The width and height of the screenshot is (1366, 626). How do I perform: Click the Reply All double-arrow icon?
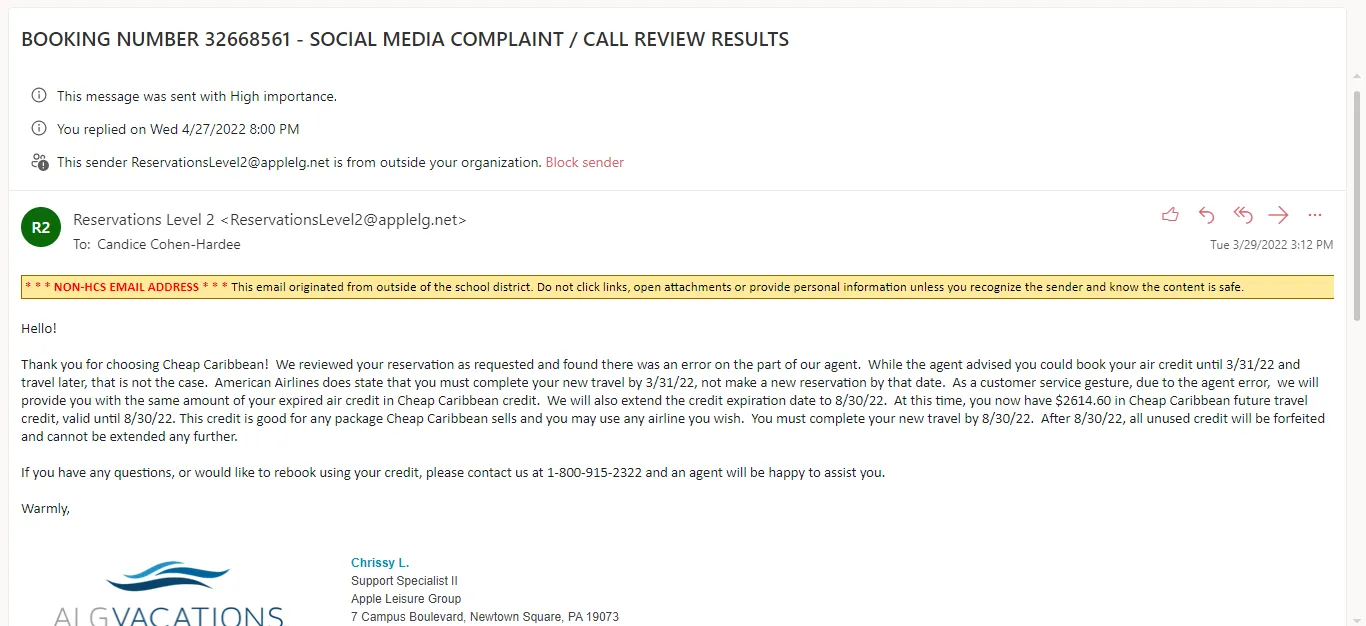(1242, 215)
